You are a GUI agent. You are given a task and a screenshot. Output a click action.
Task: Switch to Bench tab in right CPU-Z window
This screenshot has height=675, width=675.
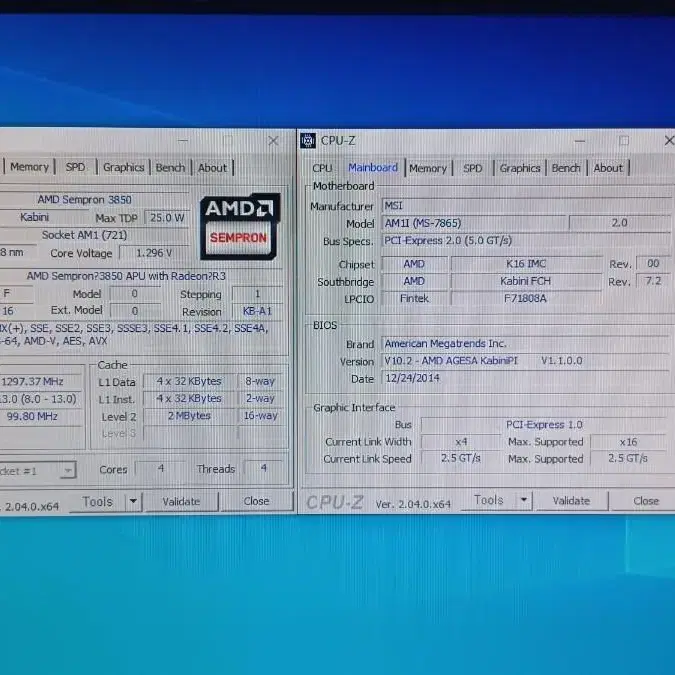click(x=566, y=168)
